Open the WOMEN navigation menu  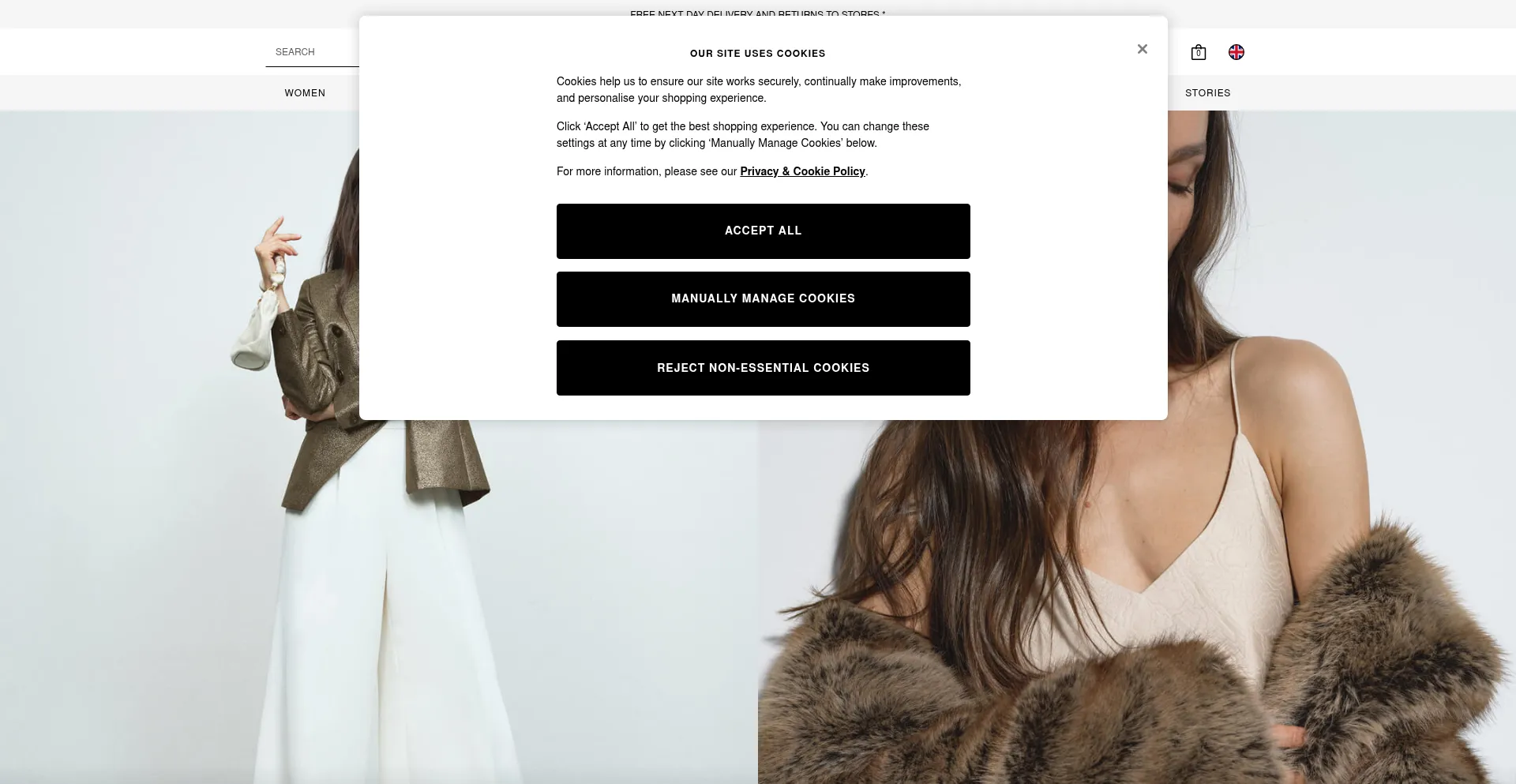tap(305, 93)
